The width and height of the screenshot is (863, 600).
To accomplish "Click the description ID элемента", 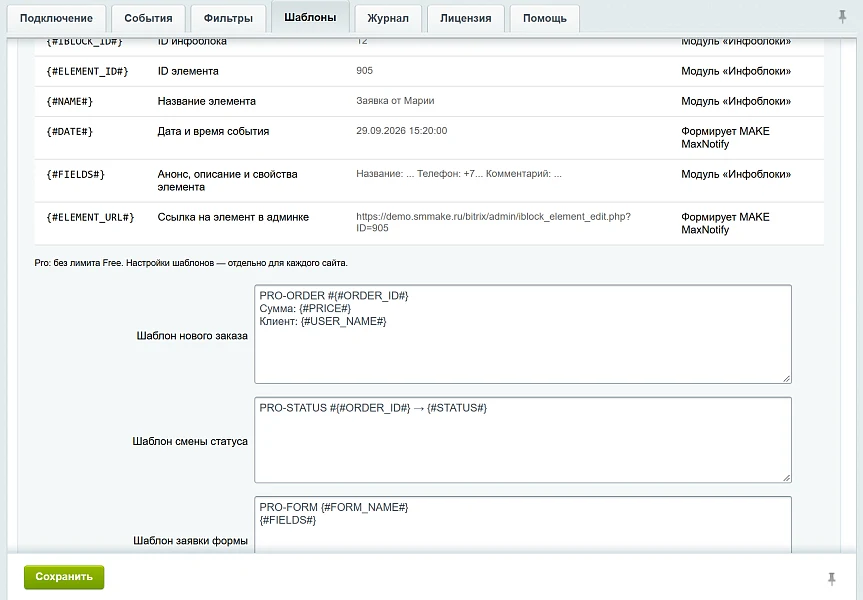I will tap(188, 71).
